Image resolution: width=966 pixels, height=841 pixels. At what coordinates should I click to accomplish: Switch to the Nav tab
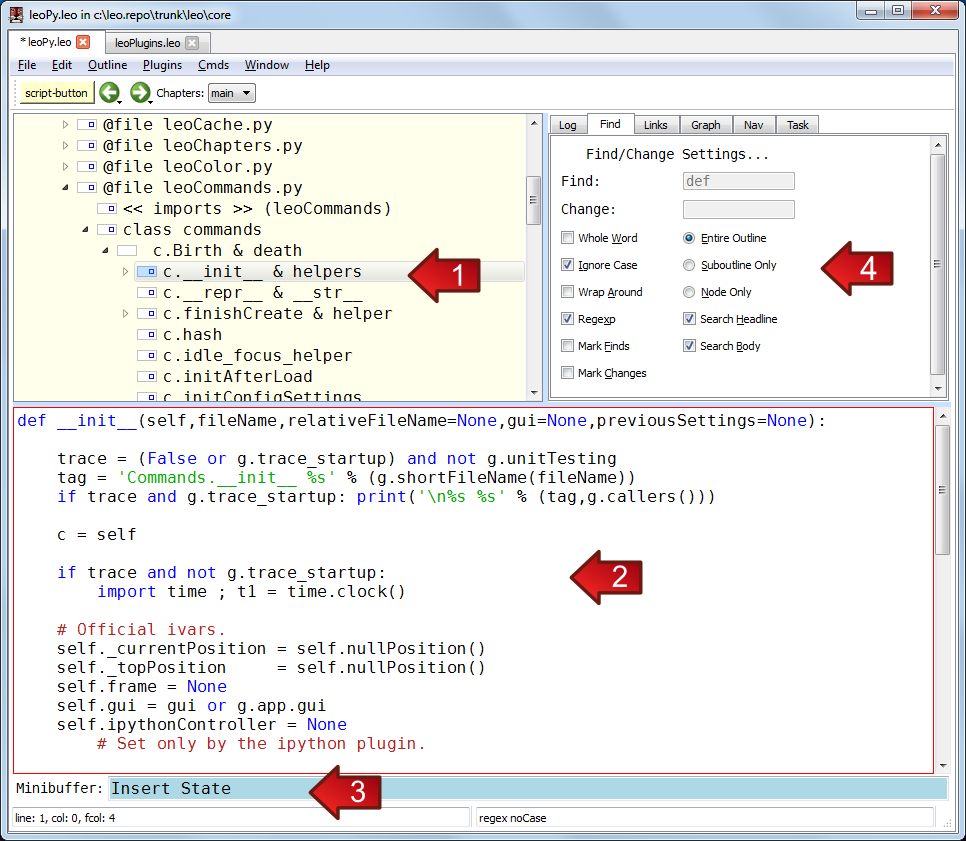pyautogui.click(x=753, y=125)
